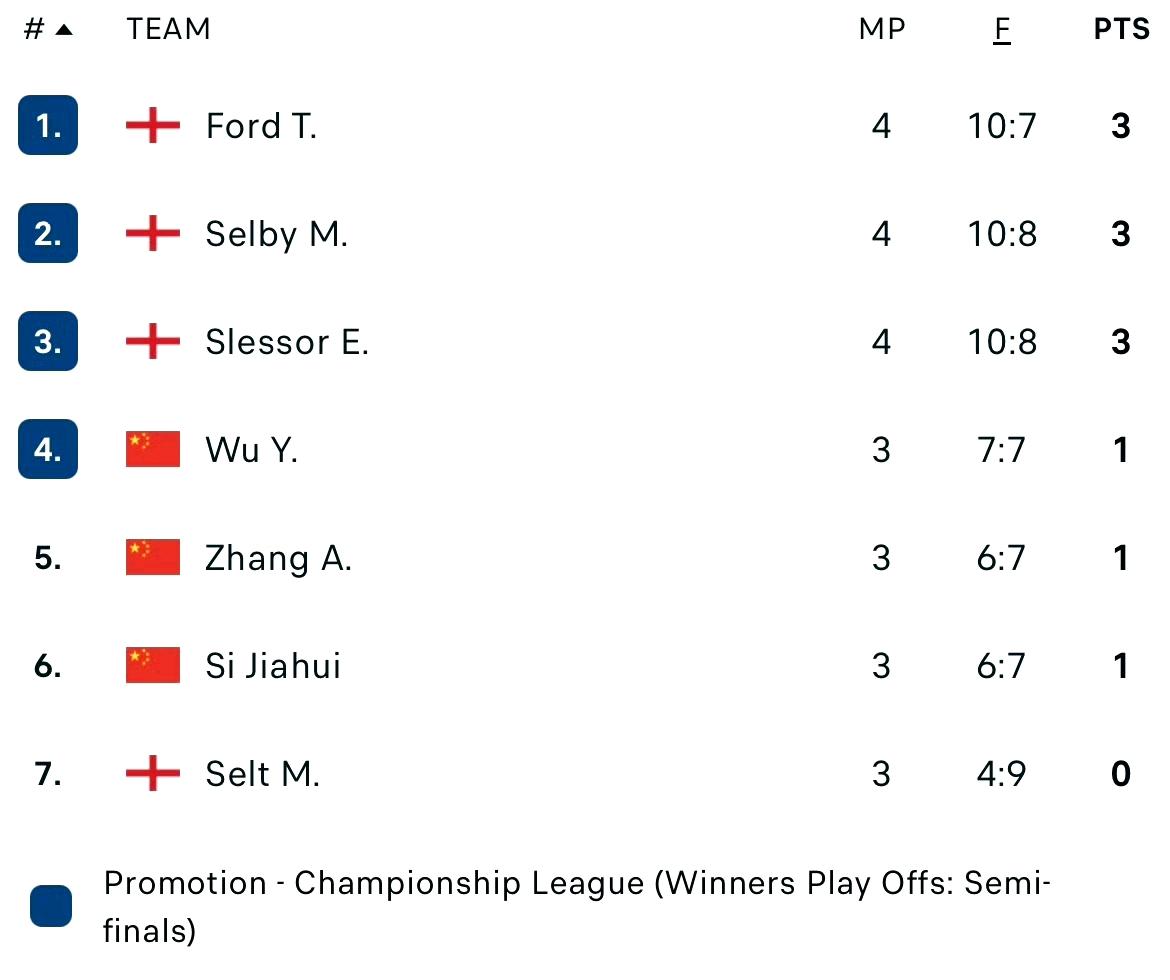Click the England flag beside Ford T.

tap(152, 126)
